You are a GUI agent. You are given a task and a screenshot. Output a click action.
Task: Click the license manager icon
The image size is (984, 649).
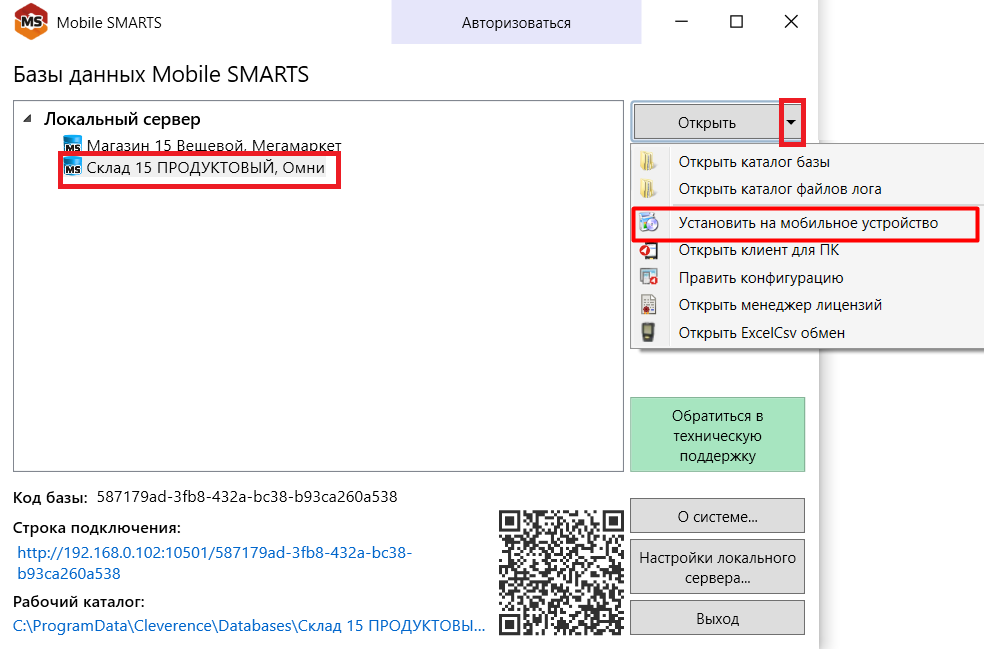[648, 305]
